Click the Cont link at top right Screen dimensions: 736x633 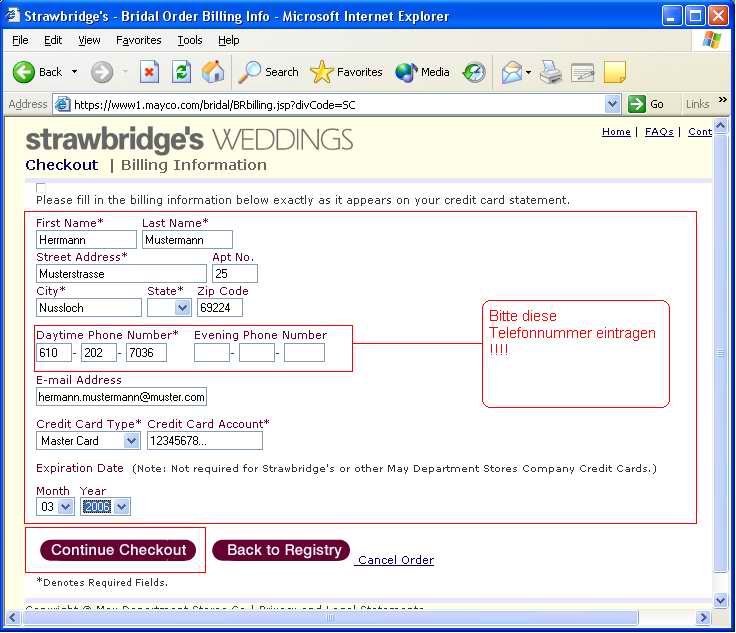(x=700, y=132)
